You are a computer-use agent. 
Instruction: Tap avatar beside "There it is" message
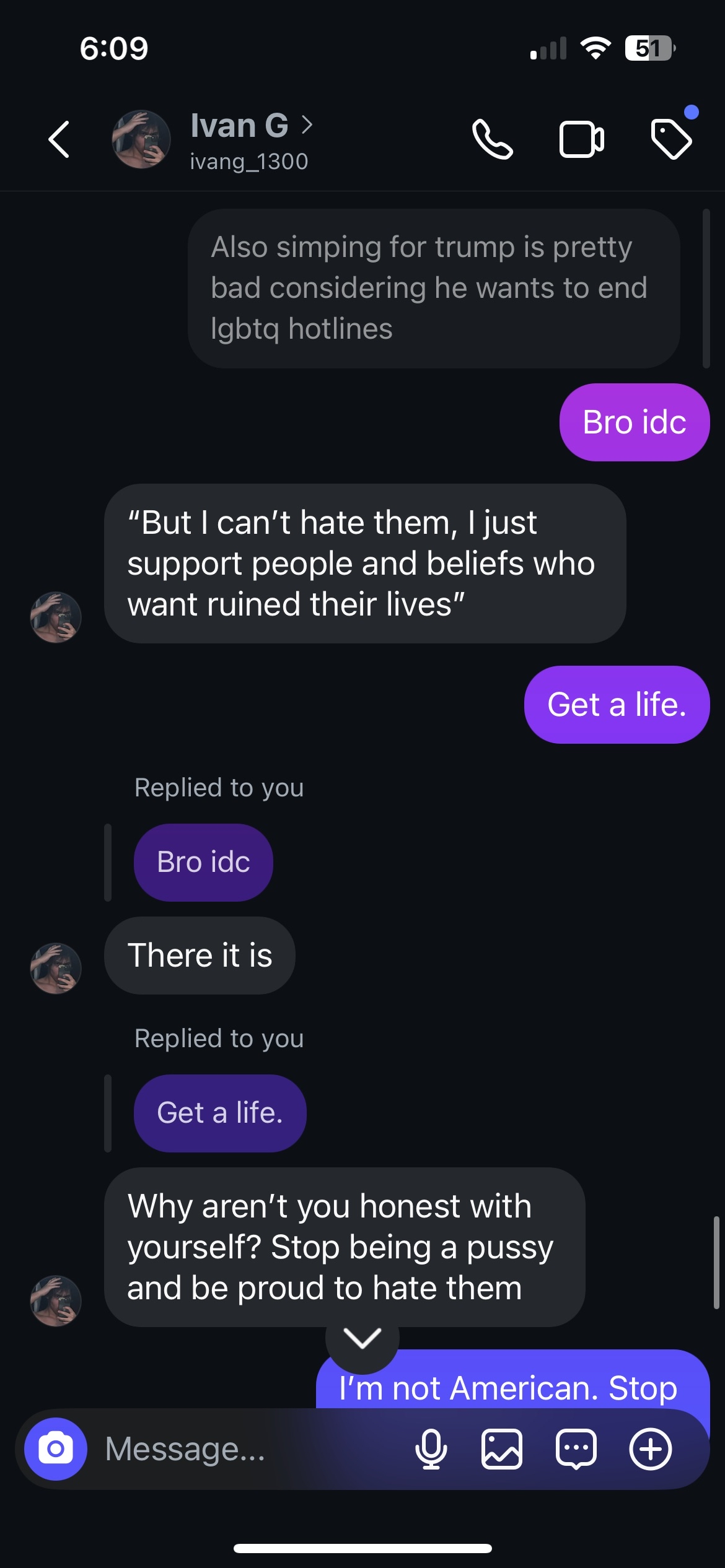tap(56, 968)
